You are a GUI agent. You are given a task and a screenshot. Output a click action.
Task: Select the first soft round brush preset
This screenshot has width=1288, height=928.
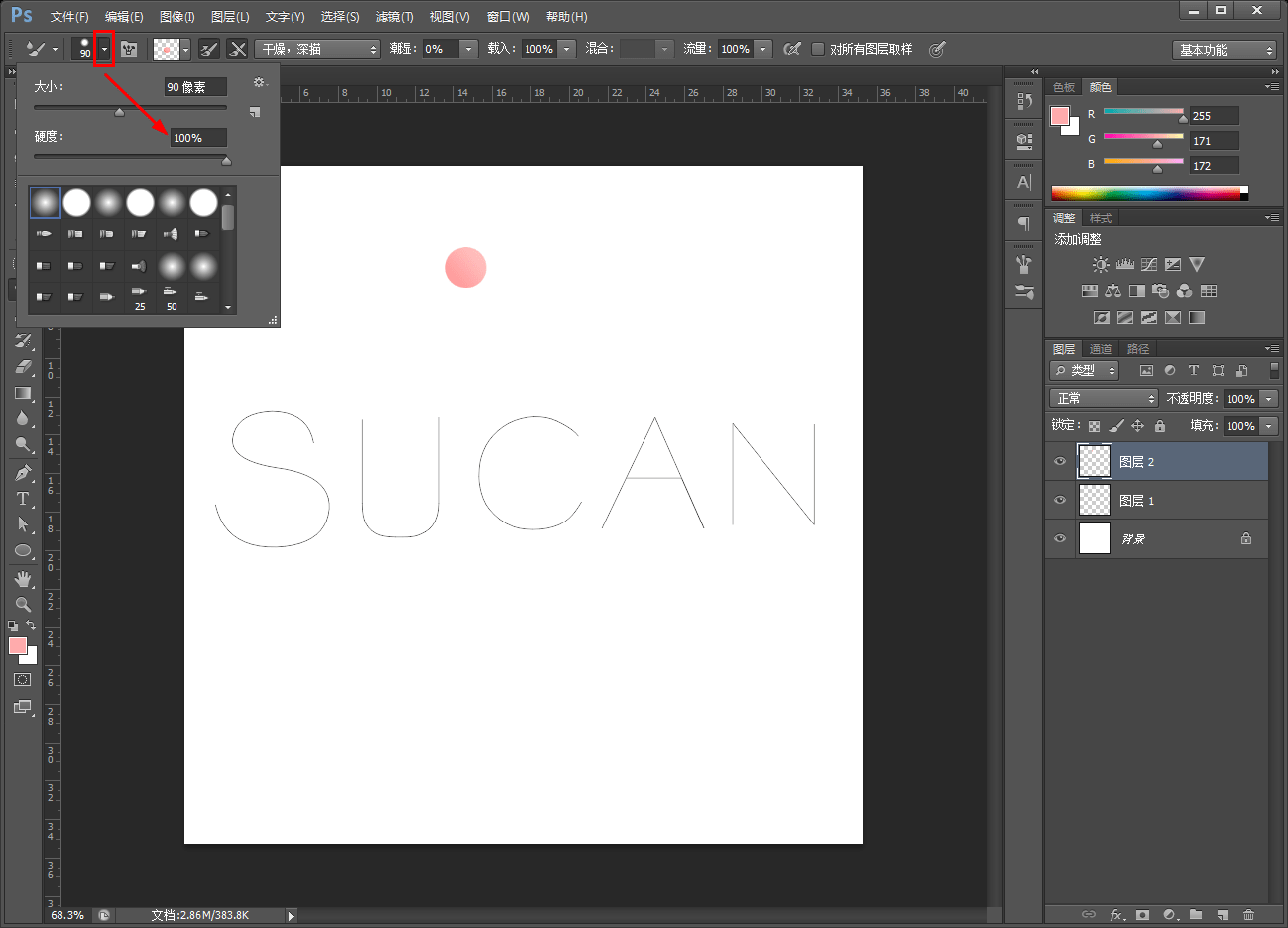[45, 203]
